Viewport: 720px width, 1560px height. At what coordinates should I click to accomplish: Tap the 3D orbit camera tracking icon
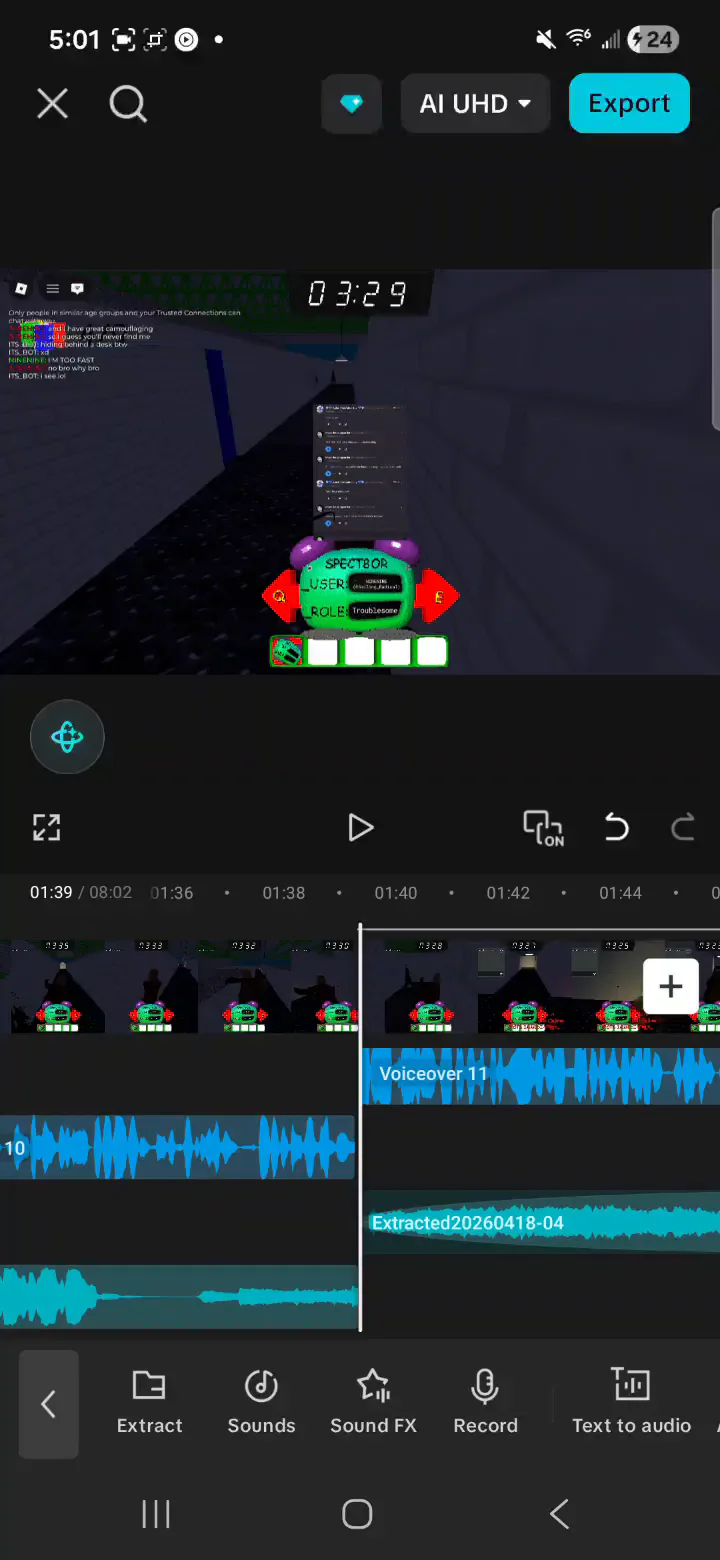tap(67, 738)
